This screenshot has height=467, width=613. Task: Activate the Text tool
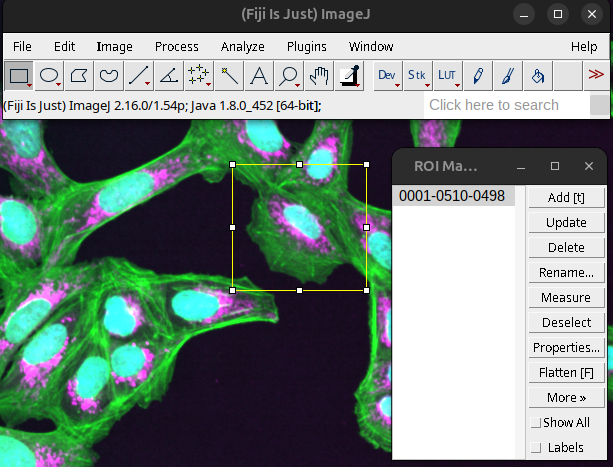click(x=259, y=75)
